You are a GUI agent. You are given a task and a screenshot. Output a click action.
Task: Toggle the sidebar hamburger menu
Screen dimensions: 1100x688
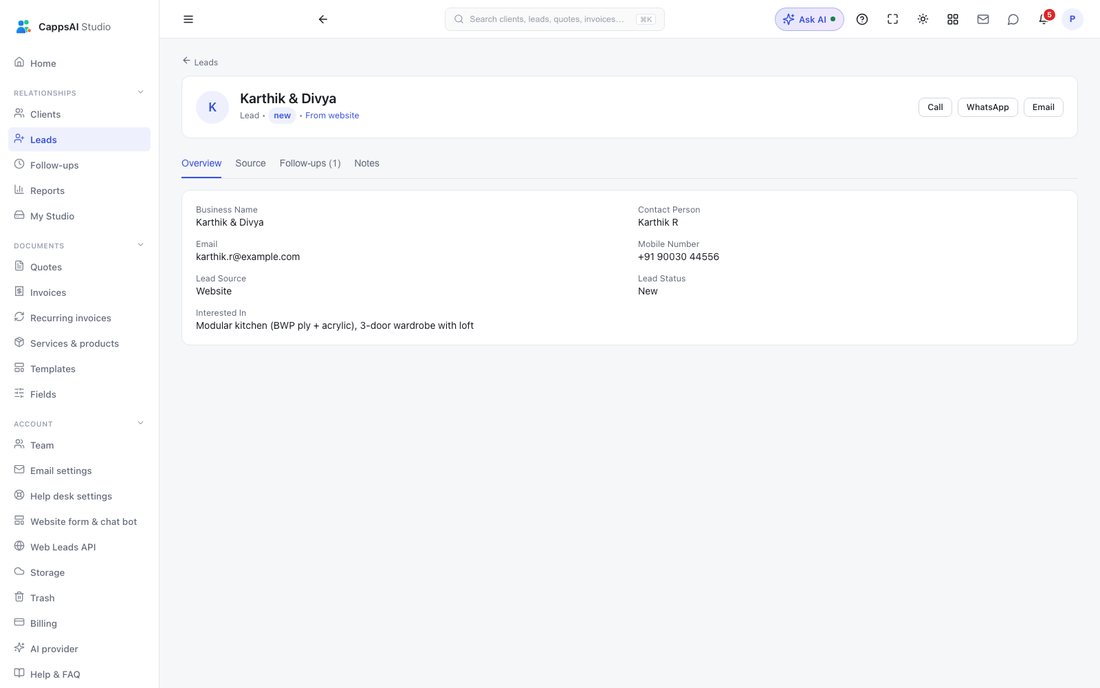[188, 20]
